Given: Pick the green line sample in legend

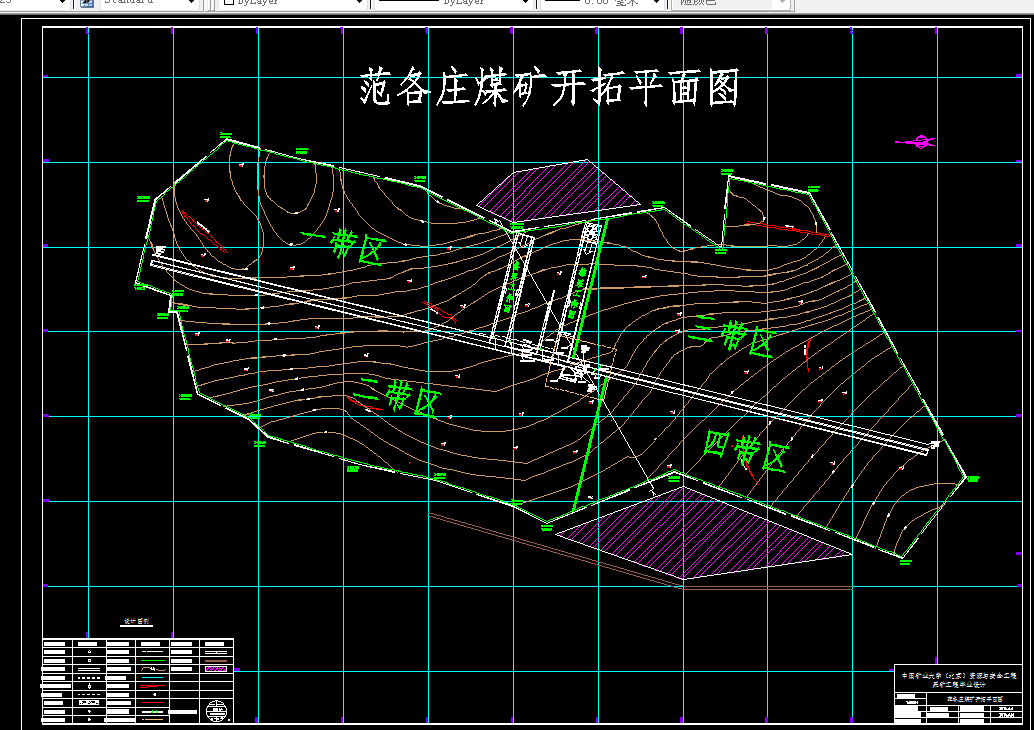Looking at the screenshot, I should pyautogui.click(x=153, y=660).
